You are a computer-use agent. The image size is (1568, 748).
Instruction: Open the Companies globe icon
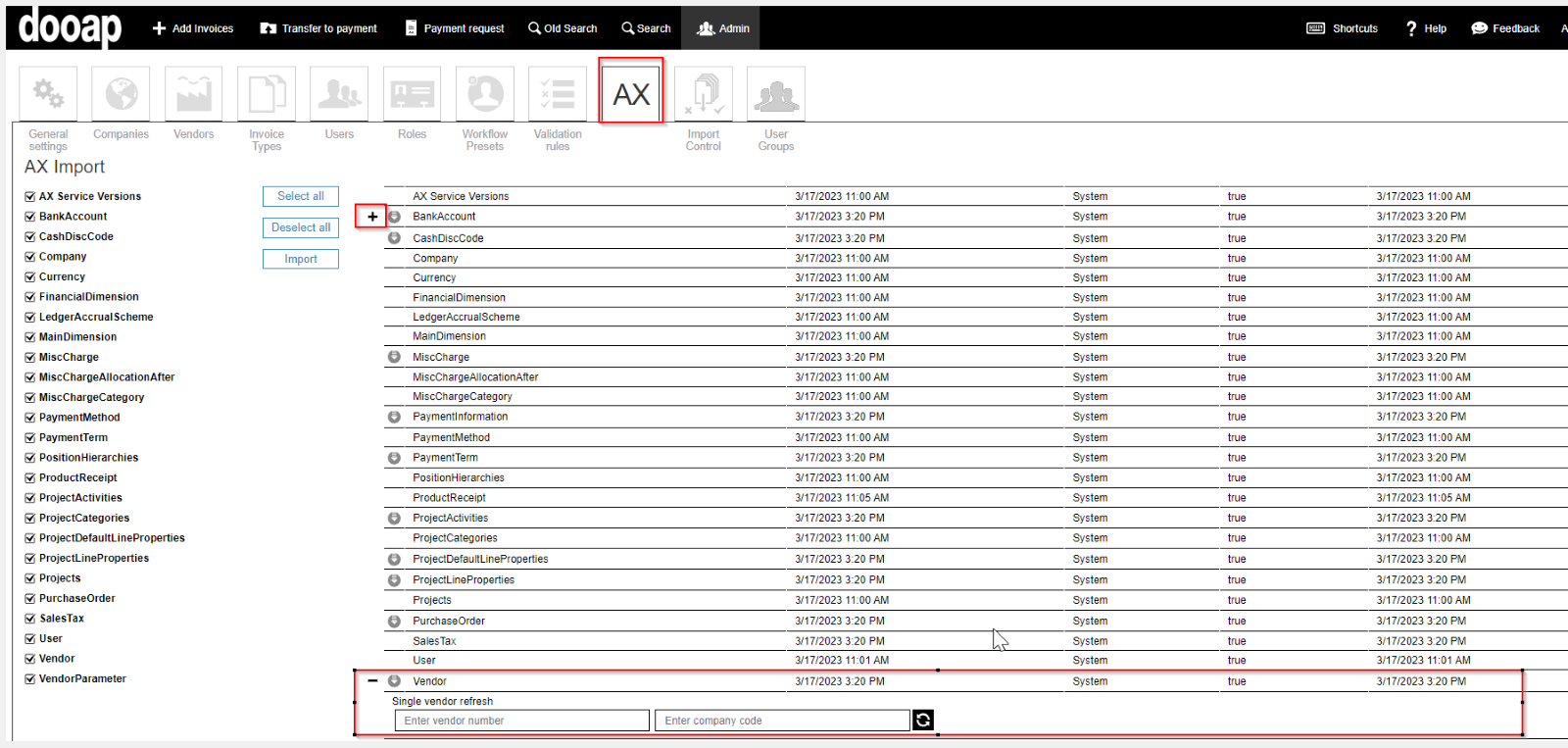pos(121,94)
